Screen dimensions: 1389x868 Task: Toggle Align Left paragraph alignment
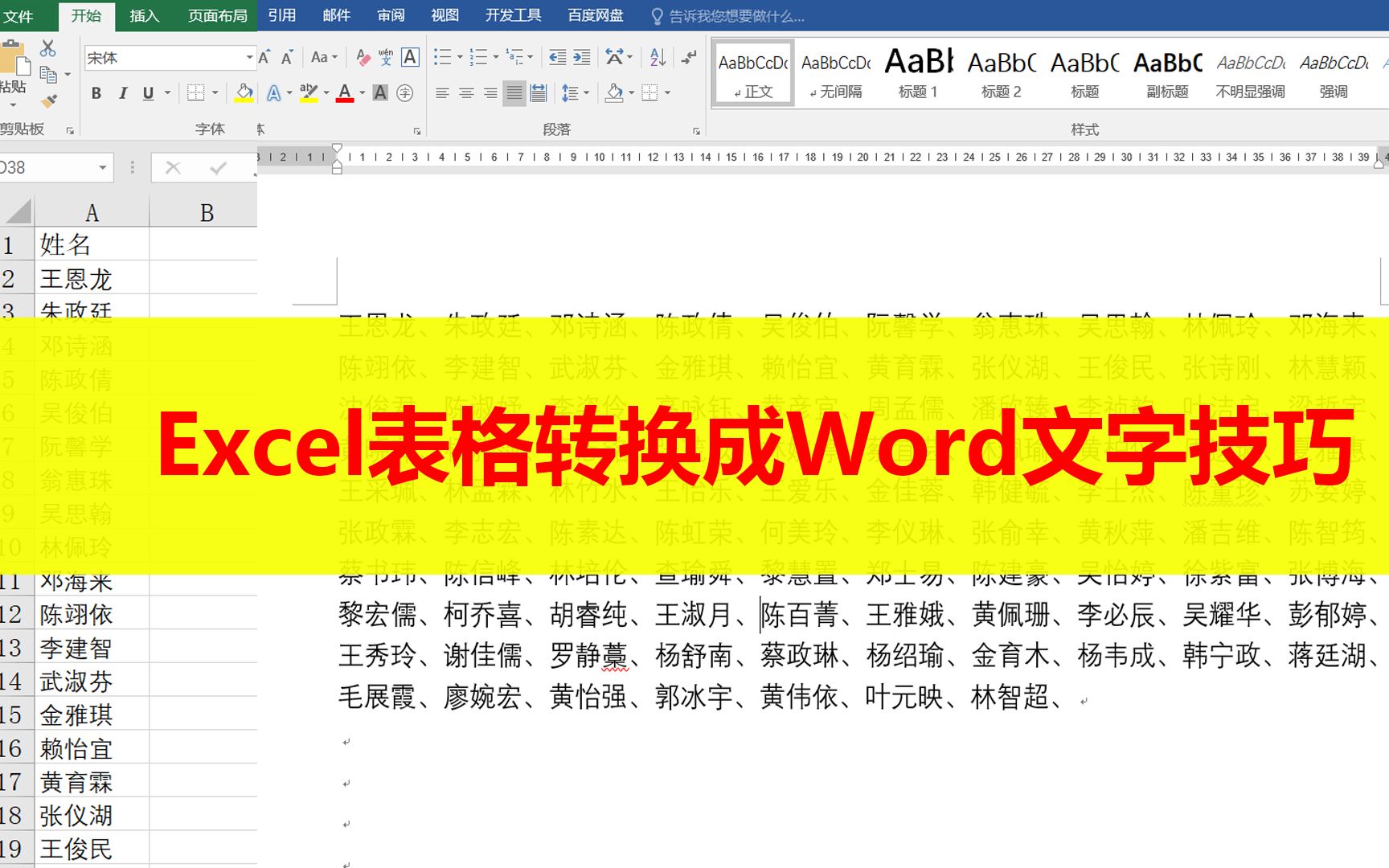click(442, 93)
